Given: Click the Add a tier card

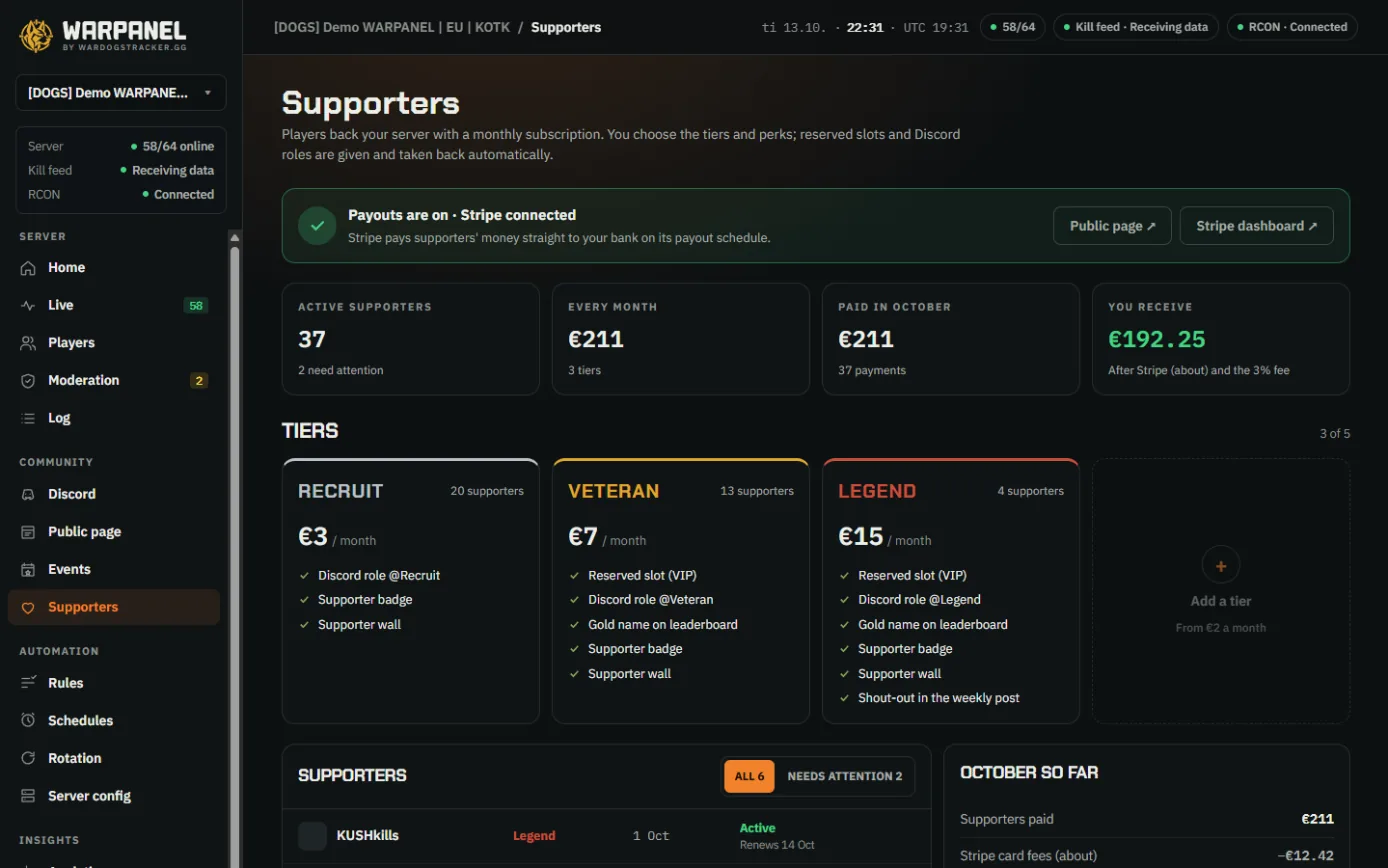Looking at the screenshot, I should (x=1221, y=591).
